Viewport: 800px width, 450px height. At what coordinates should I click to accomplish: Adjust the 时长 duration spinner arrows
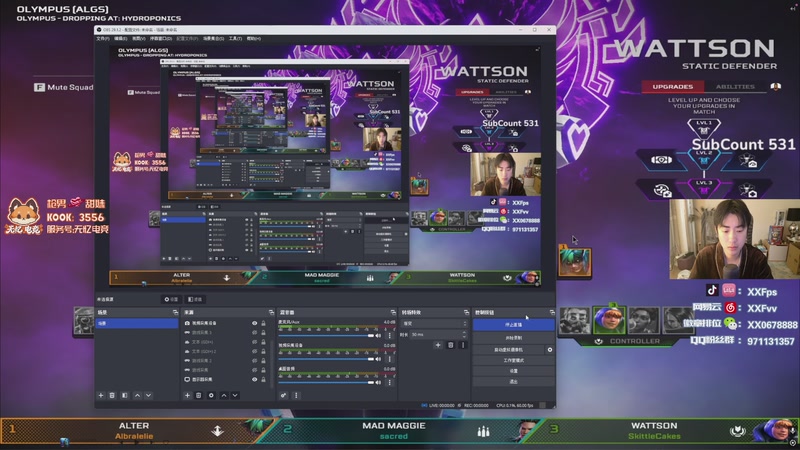pyautogui.click(x=464, y=335)
